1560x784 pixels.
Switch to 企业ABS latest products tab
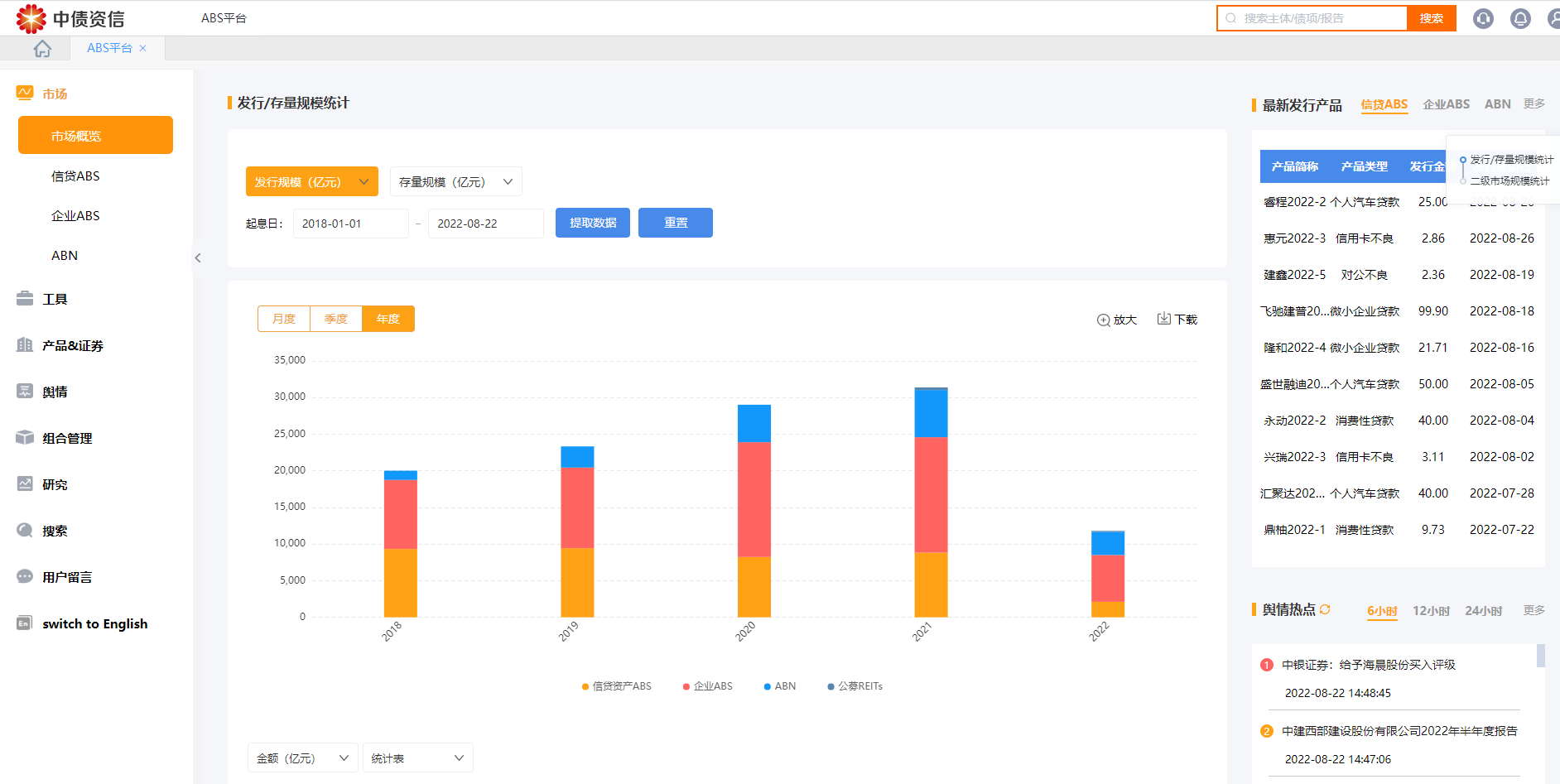[x=1447, y=104]
